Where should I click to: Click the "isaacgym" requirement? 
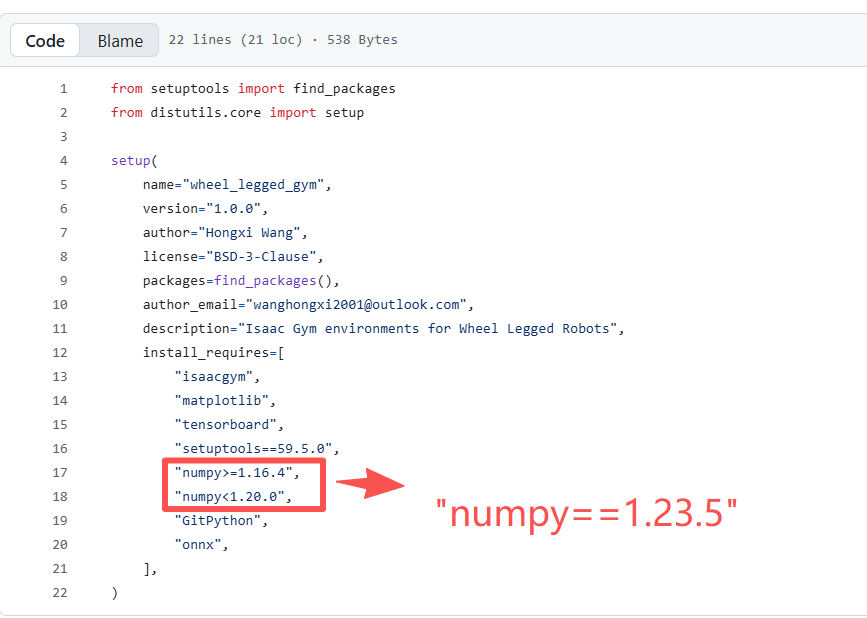(214, 377)
